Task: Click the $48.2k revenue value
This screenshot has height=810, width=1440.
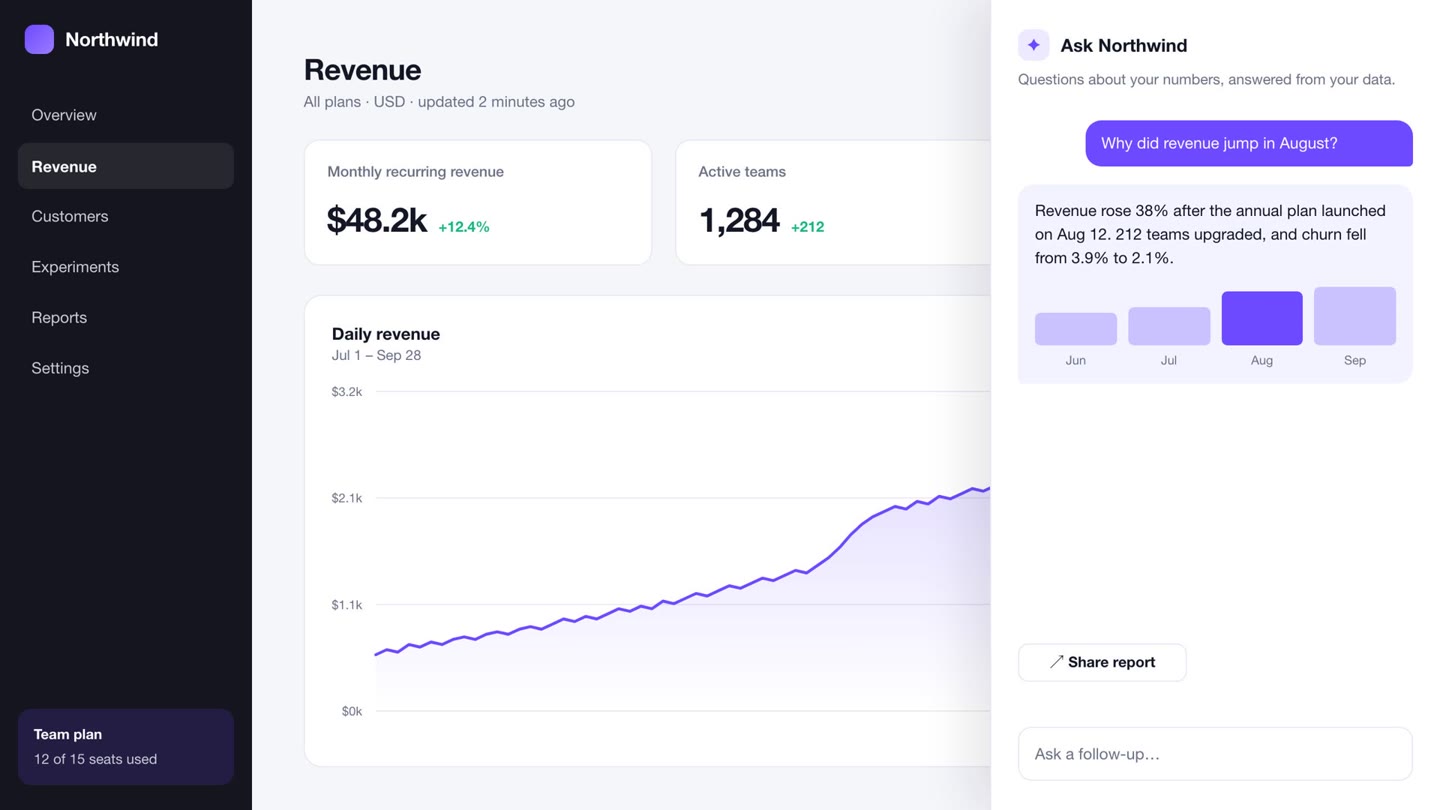Action: coord(377,220)
